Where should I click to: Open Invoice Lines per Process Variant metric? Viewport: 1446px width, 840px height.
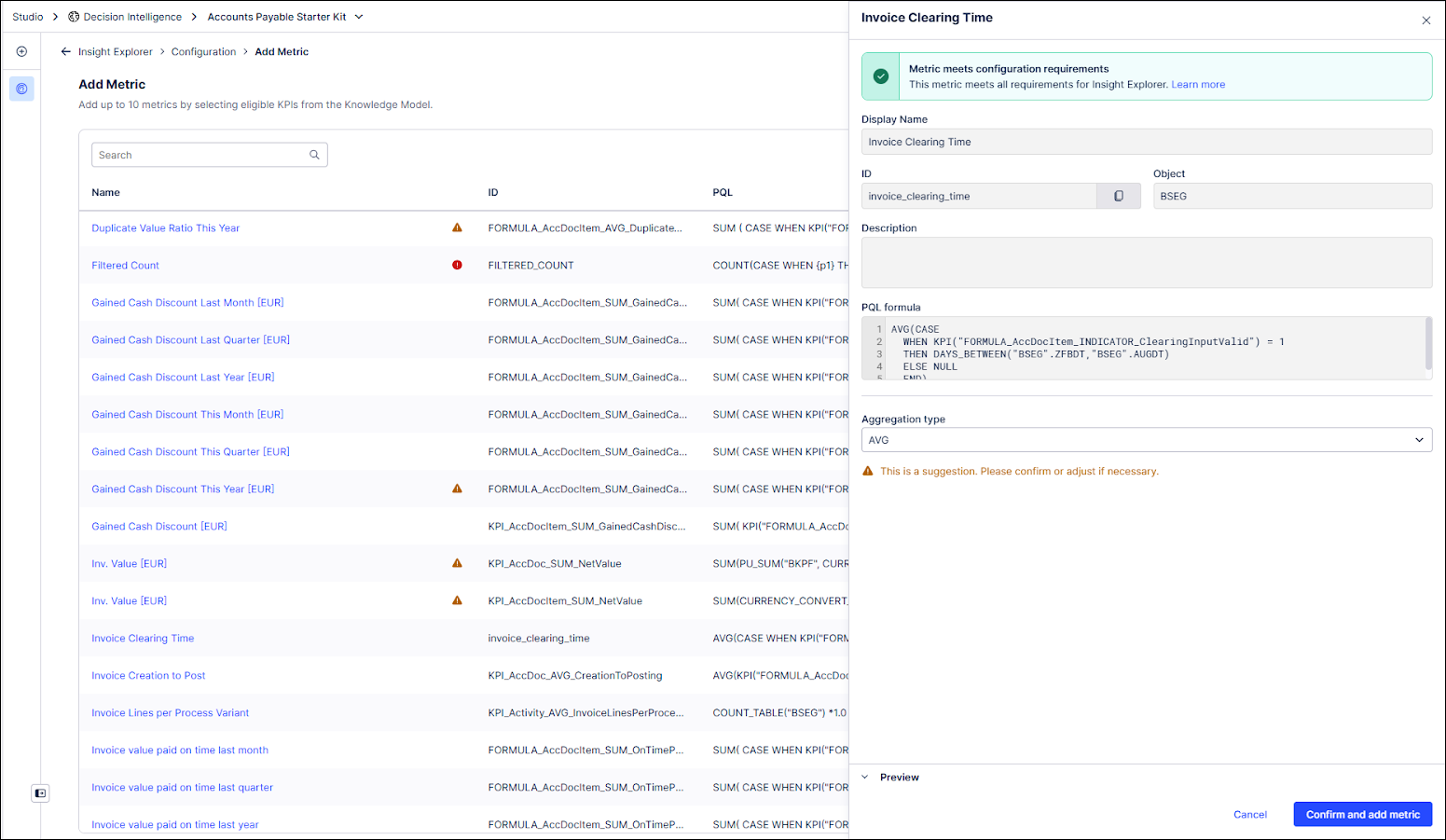click(x=170, y=712)
